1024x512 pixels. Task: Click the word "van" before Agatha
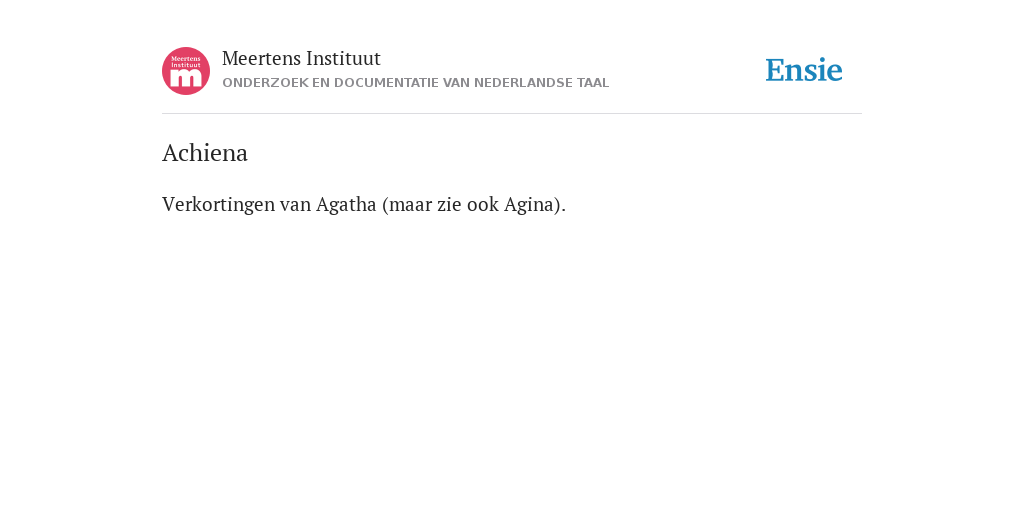[x=296, y=204]
